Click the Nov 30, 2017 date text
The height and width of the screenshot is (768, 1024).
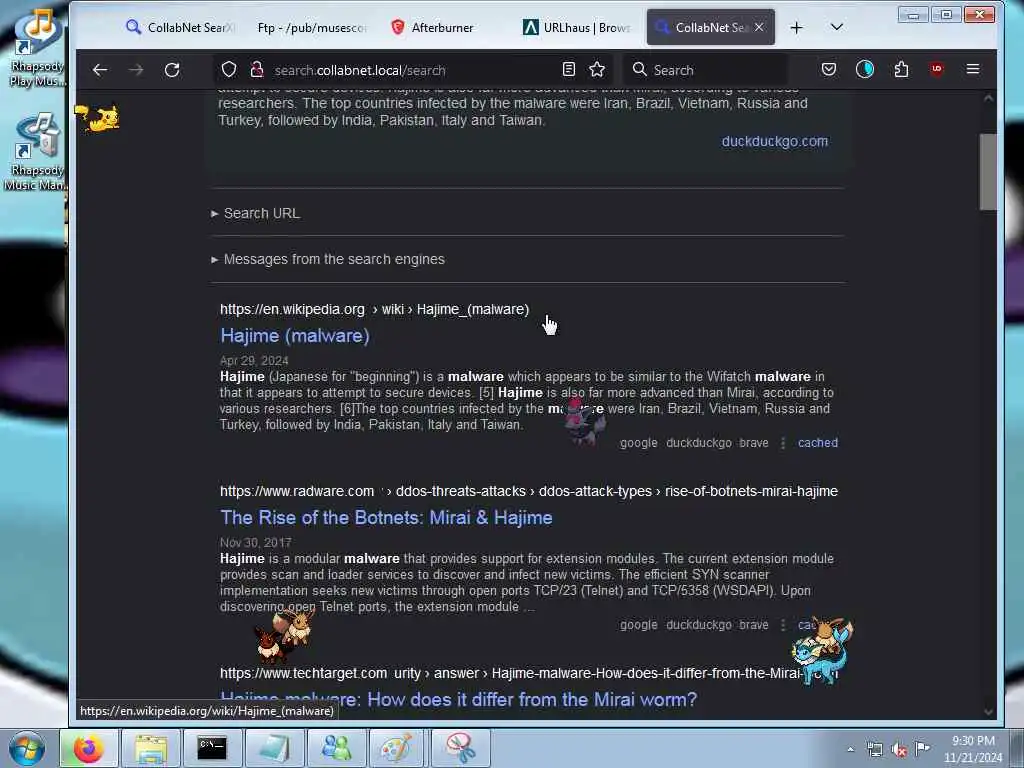(255, 543)
